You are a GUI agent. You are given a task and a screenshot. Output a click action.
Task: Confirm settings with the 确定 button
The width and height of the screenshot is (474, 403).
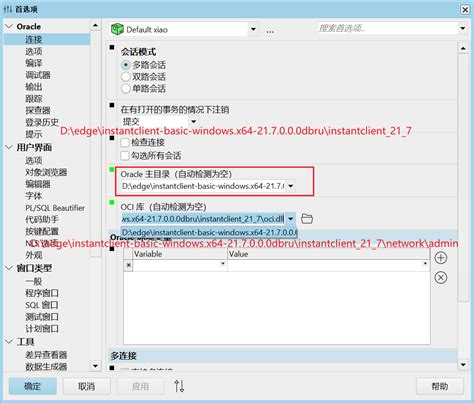click(33, 386)
